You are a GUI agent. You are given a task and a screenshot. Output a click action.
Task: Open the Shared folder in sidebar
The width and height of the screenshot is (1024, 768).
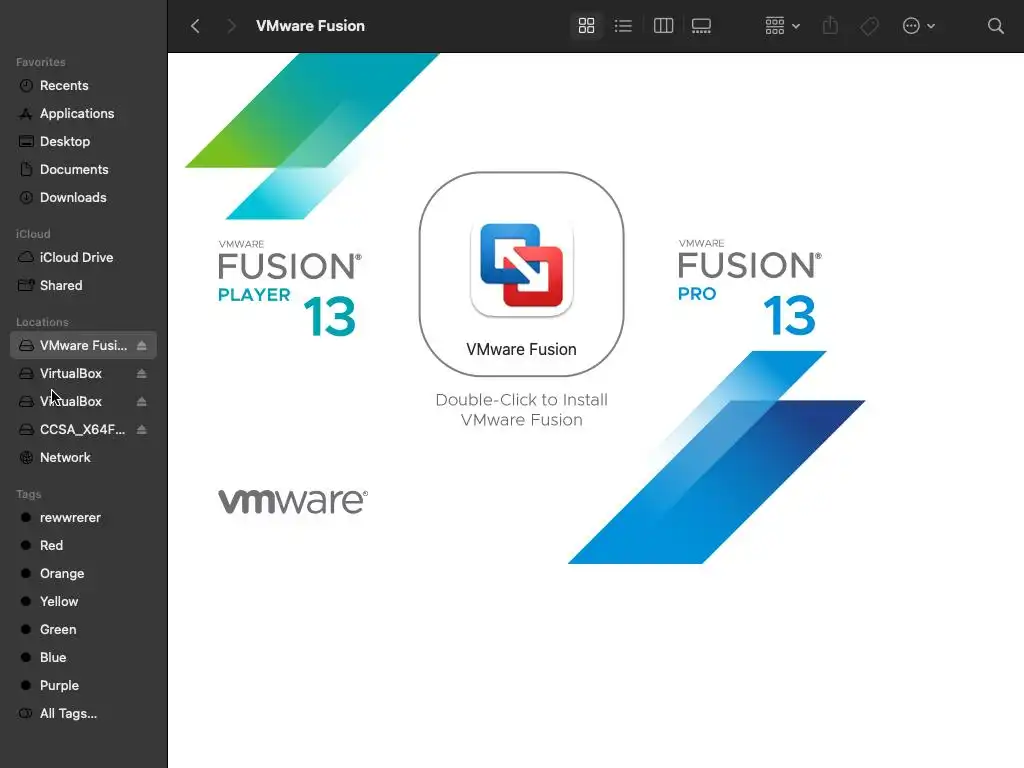tap(84, 286)
